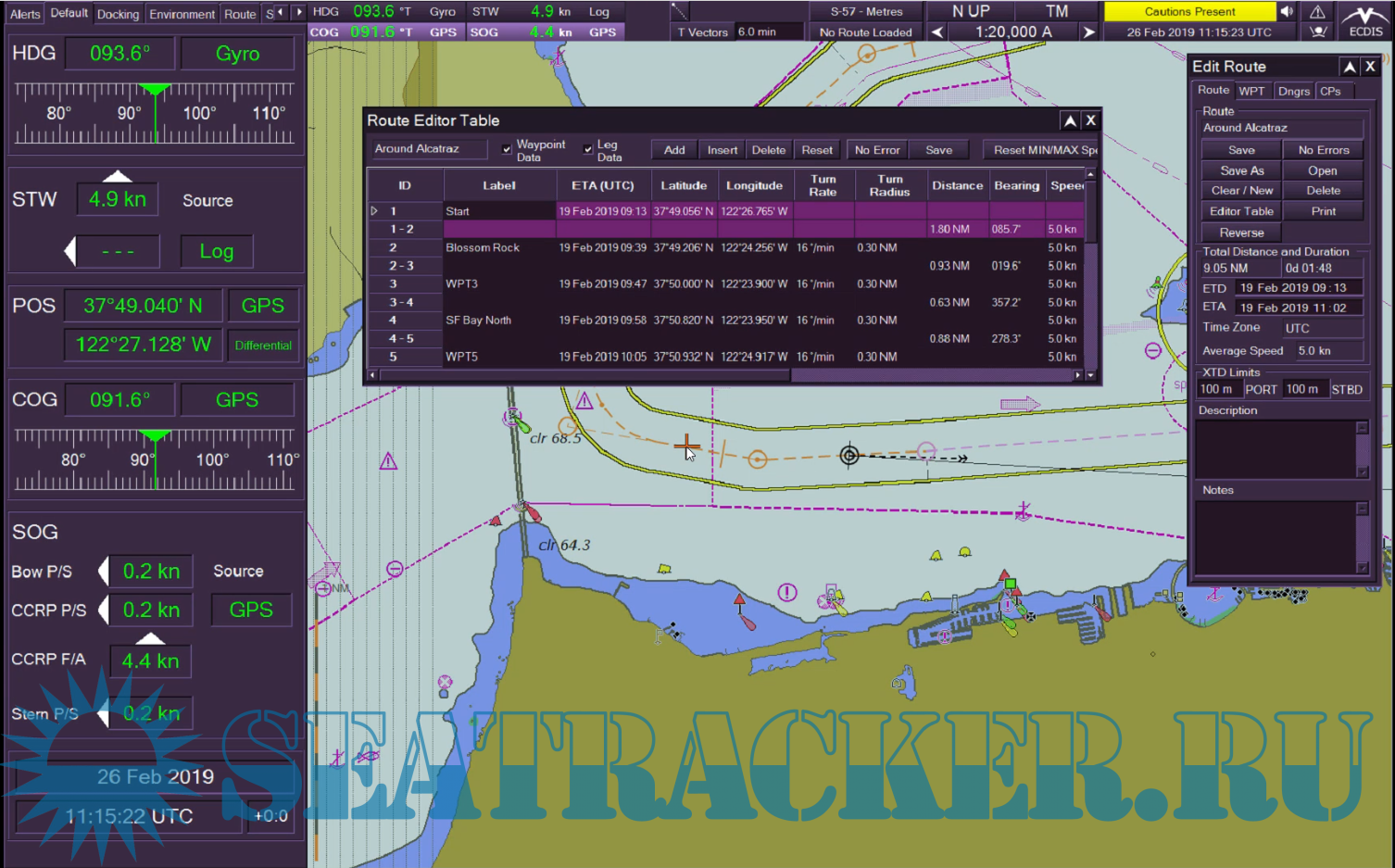
Task: Open the Docking tab
Action: [x=118, y=14]
